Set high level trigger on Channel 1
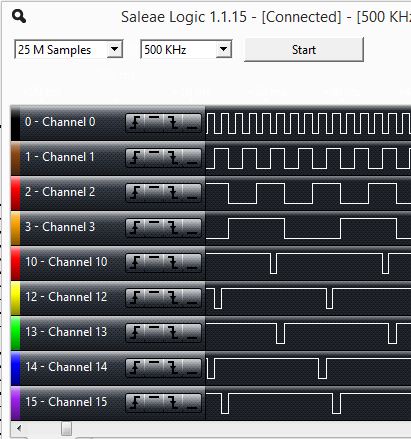Viewport: 411px width, 439px height. tap(154, 158)
